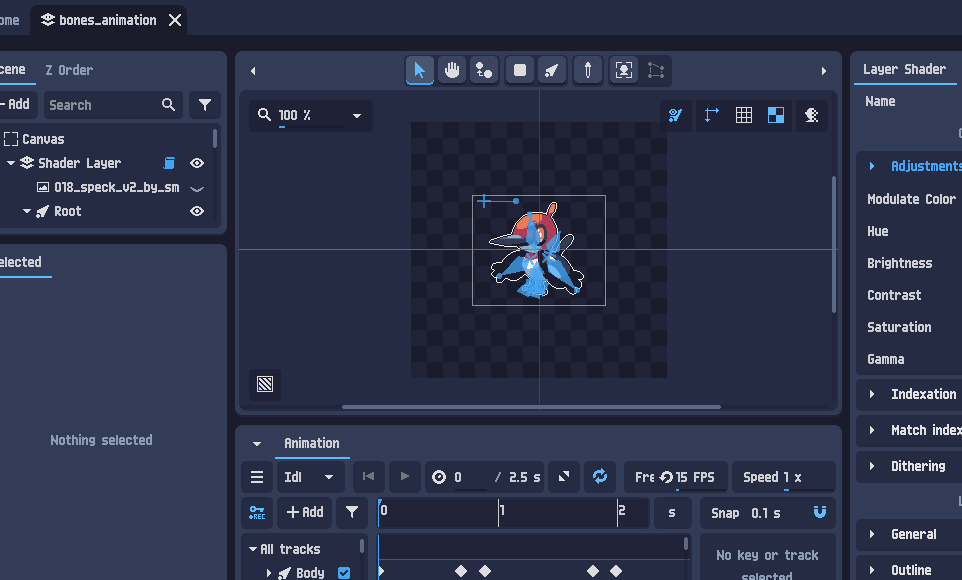Toggle checkerboard background display

click(x=776, y=115)
